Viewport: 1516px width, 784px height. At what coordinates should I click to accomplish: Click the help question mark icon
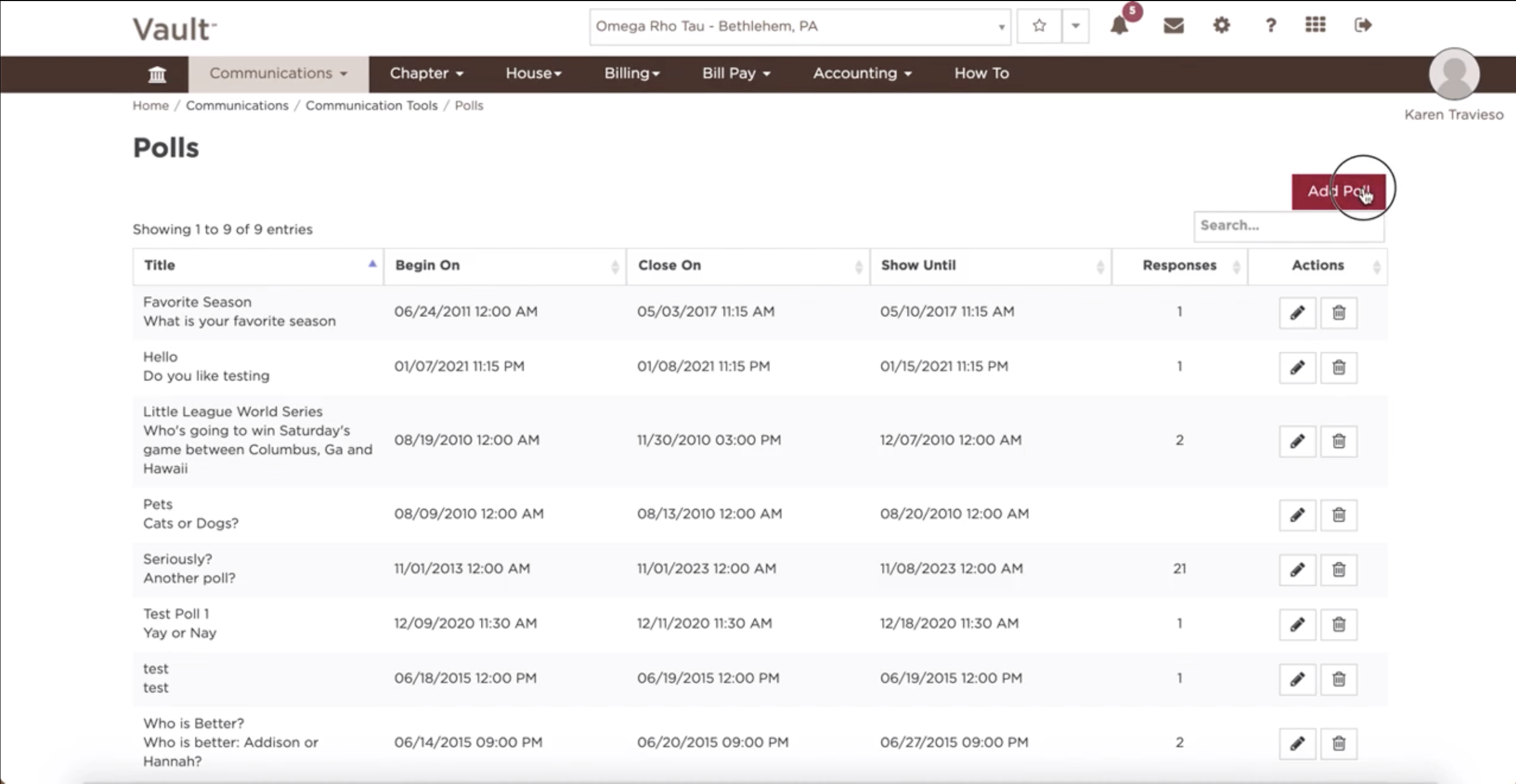(x=1271, y=25)
